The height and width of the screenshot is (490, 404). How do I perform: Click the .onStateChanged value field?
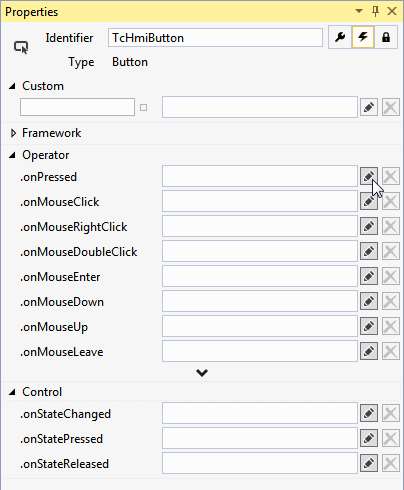(260, 413)
